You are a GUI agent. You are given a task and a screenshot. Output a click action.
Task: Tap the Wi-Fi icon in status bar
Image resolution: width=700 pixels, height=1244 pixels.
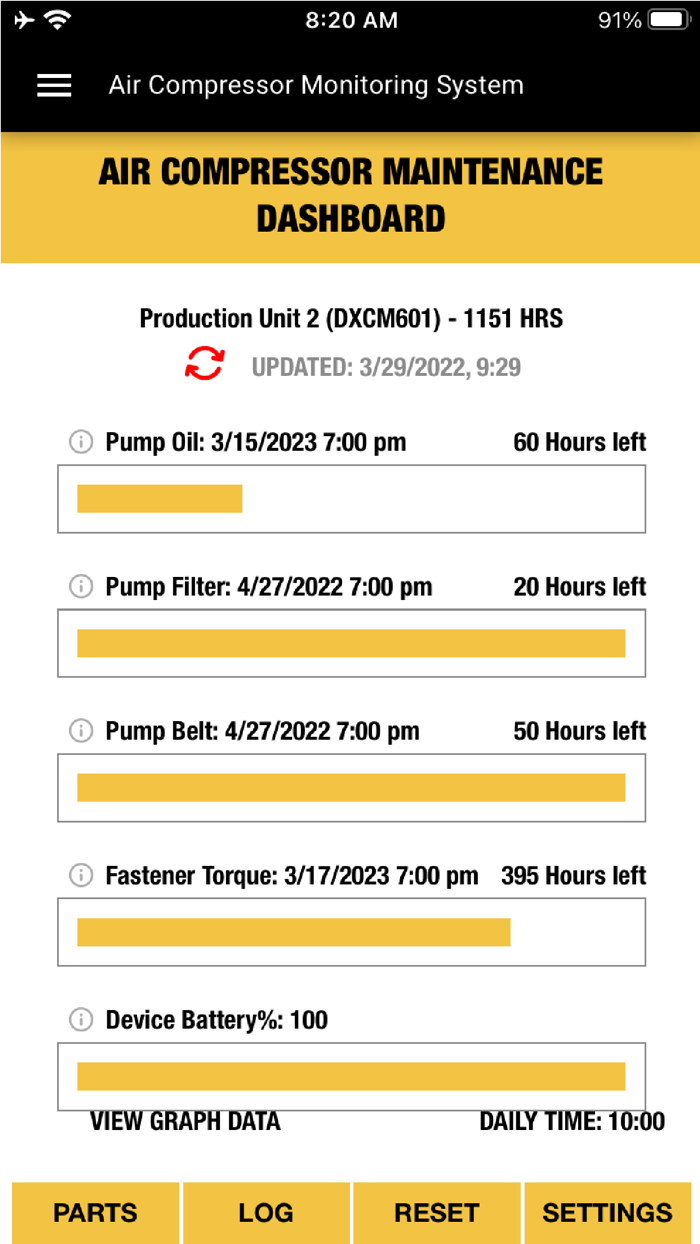pos(55,18)
